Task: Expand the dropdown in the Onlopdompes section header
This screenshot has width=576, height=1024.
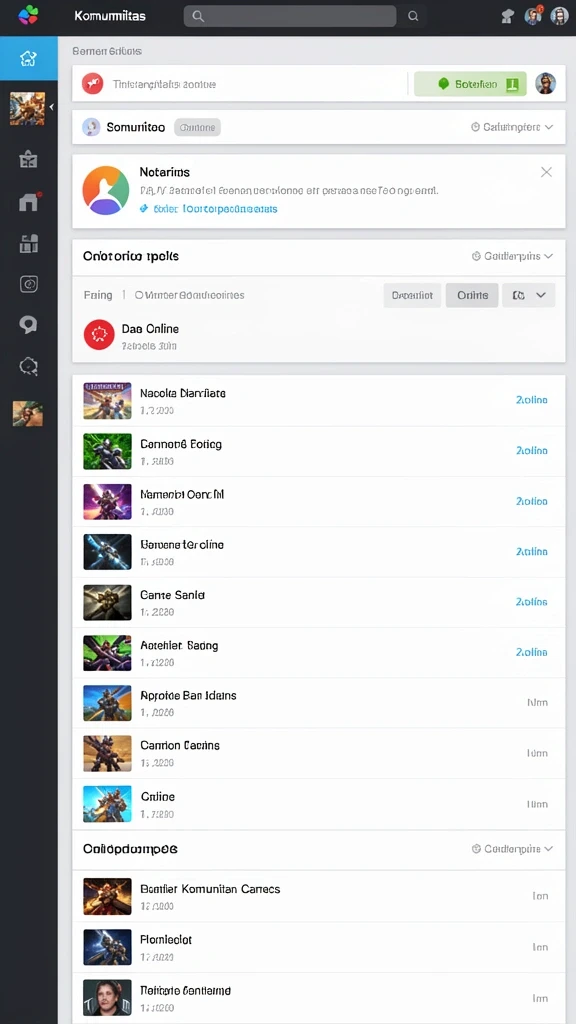Action: [513, 849]
